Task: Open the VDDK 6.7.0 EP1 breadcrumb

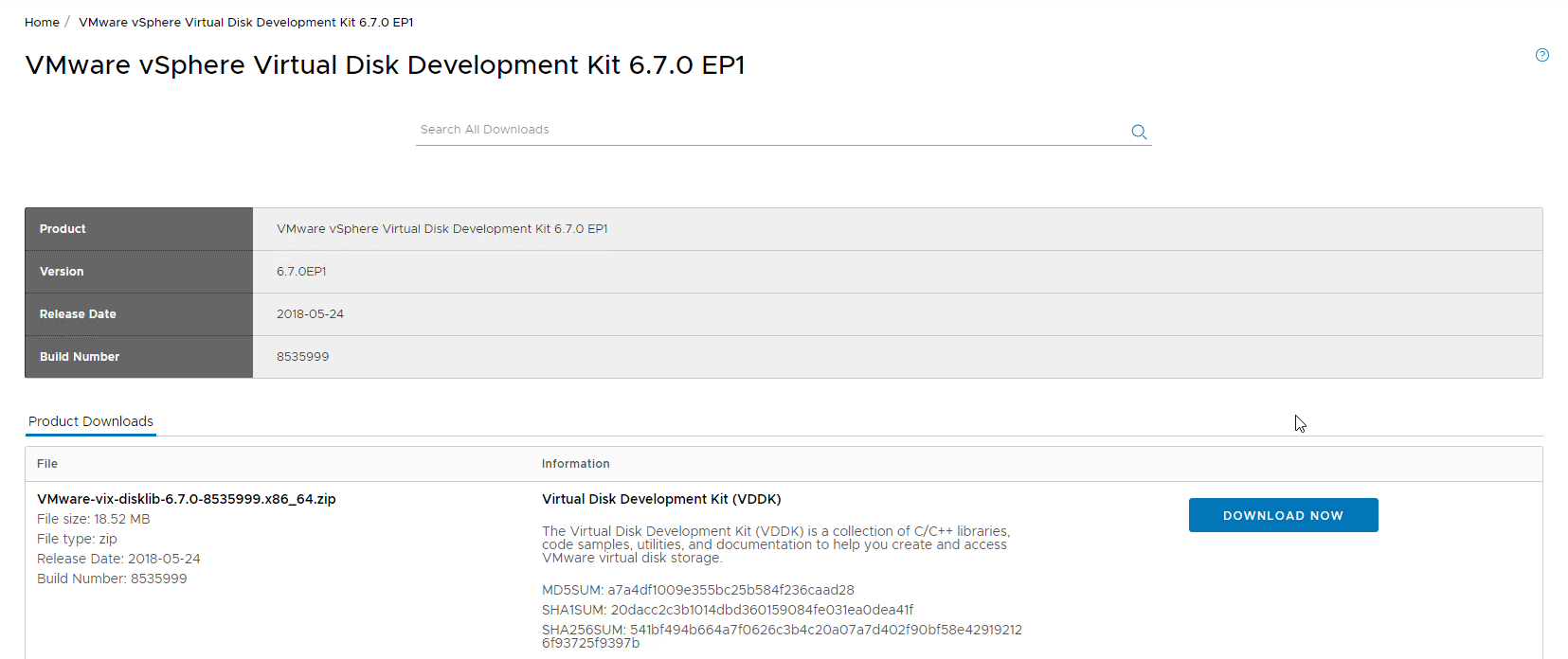Action: [x=245, y=22]
